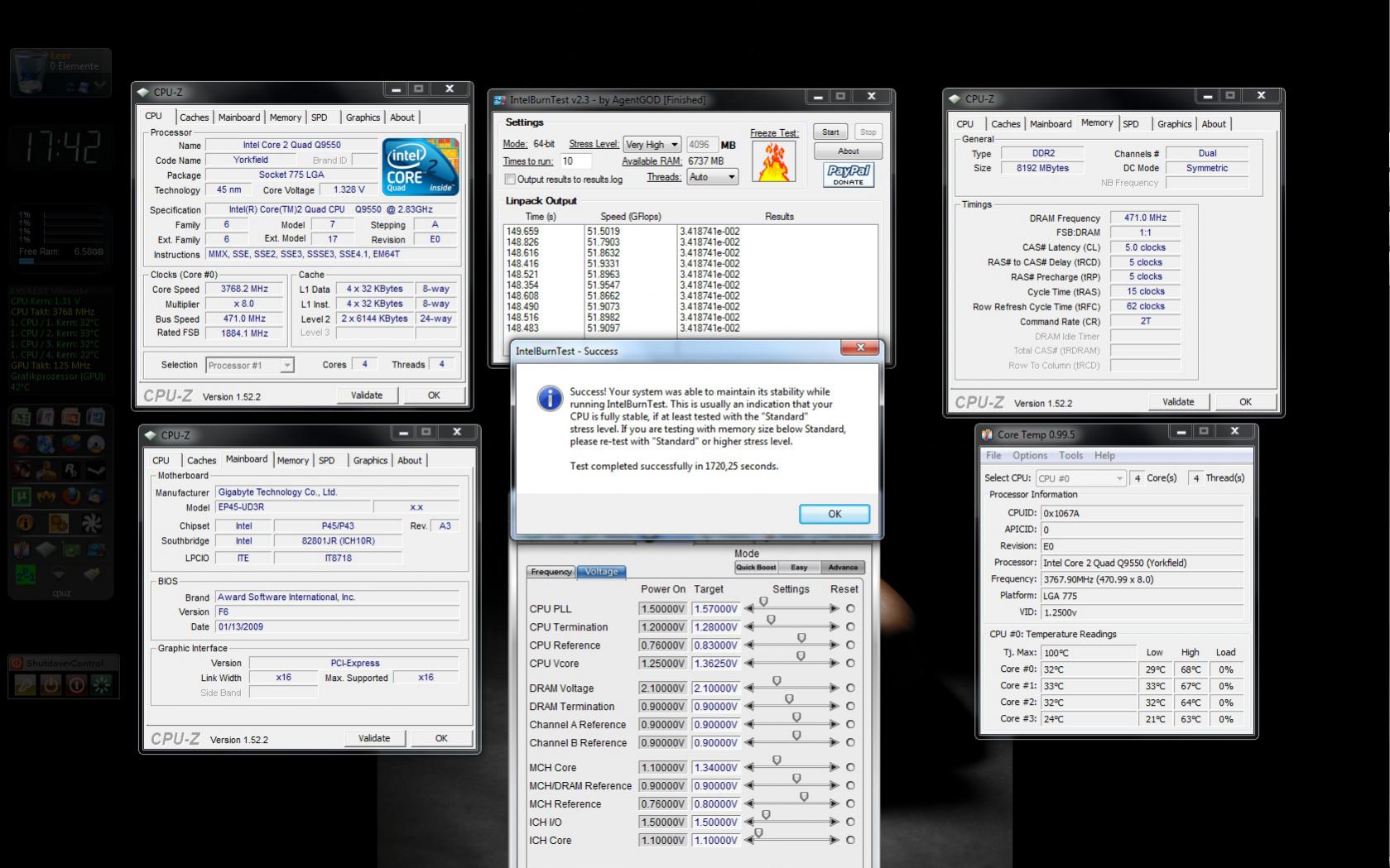Click the decrease arrow for DRAM Voltage
The image size is (1390, 868).
749,688
